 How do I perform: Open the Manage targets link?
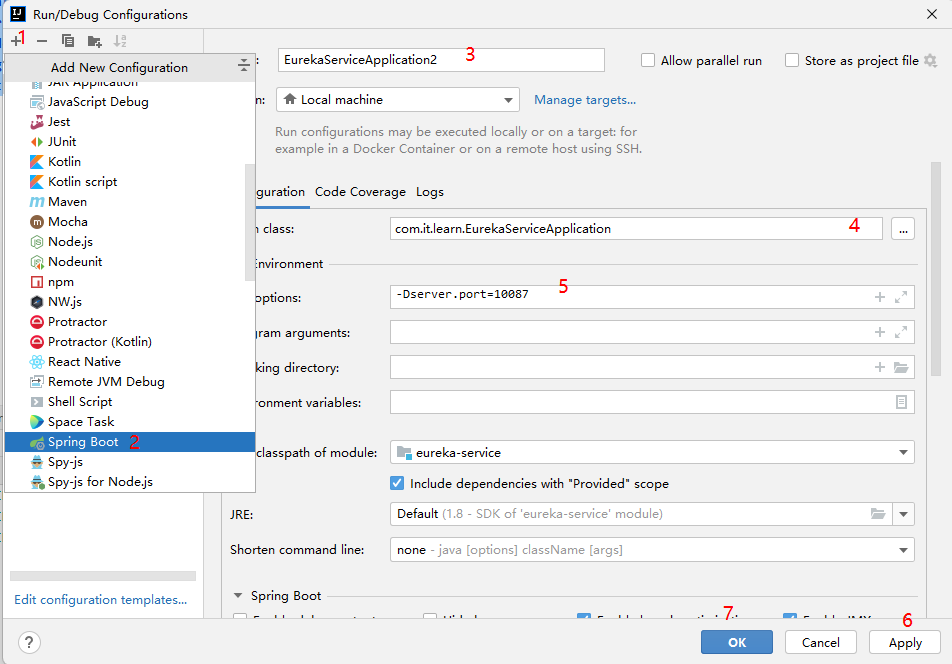pos(585,100)
